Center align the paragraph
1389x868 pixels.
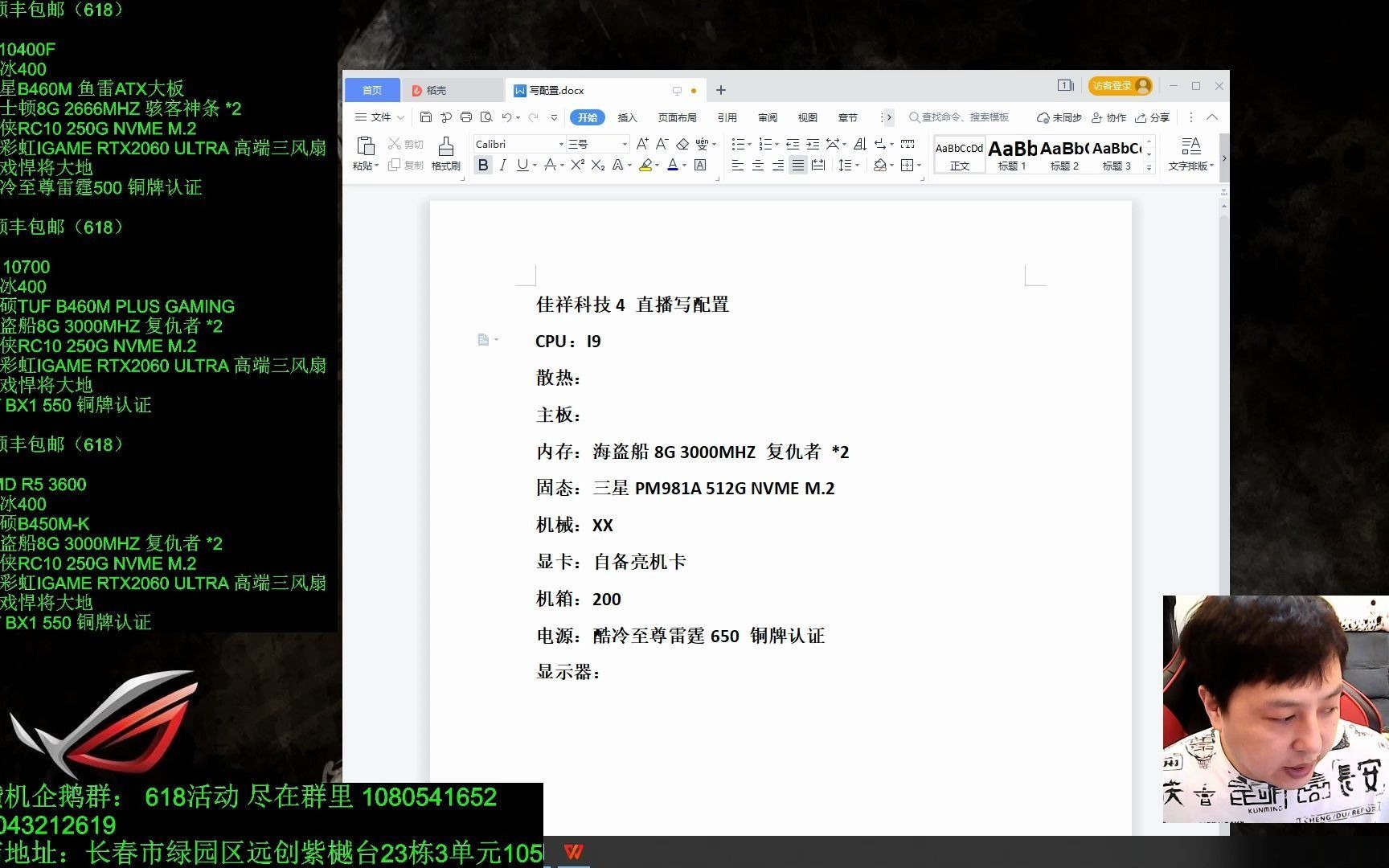pos(758,165)
